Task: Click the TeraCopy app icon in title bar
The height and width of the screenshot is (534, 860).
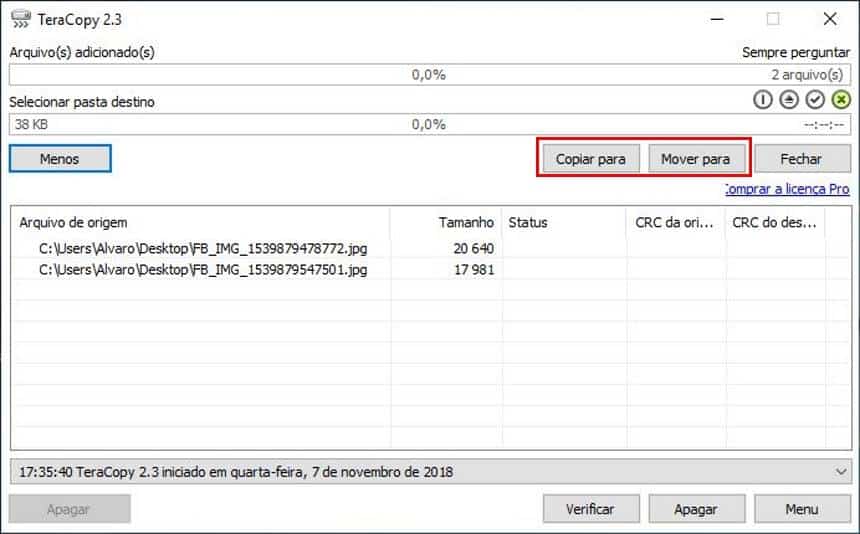Action: pos(21,19)
